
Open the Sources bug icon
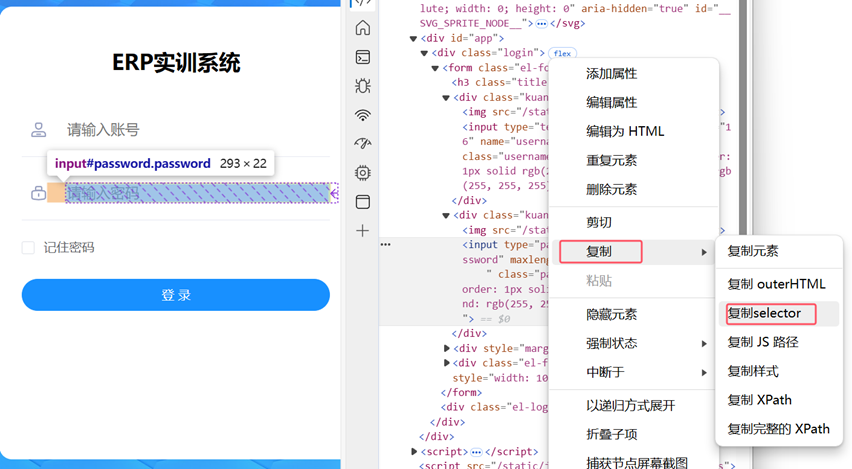(x=363, y=86)
